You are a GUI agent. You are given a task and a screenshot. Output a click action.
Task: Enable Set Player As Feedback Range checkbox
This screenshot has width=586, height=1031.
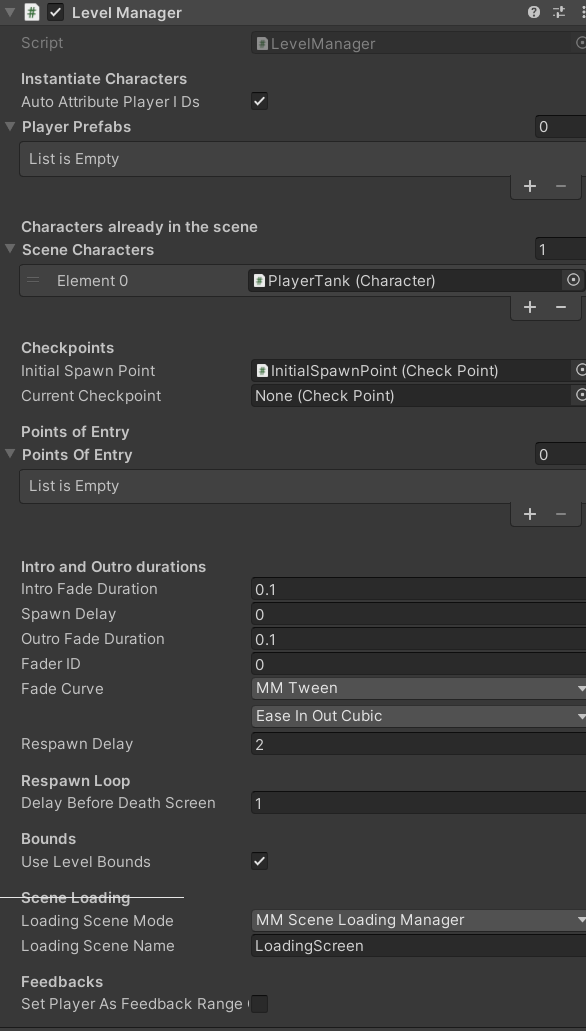pyautogui.click(x=259, y=1004)
